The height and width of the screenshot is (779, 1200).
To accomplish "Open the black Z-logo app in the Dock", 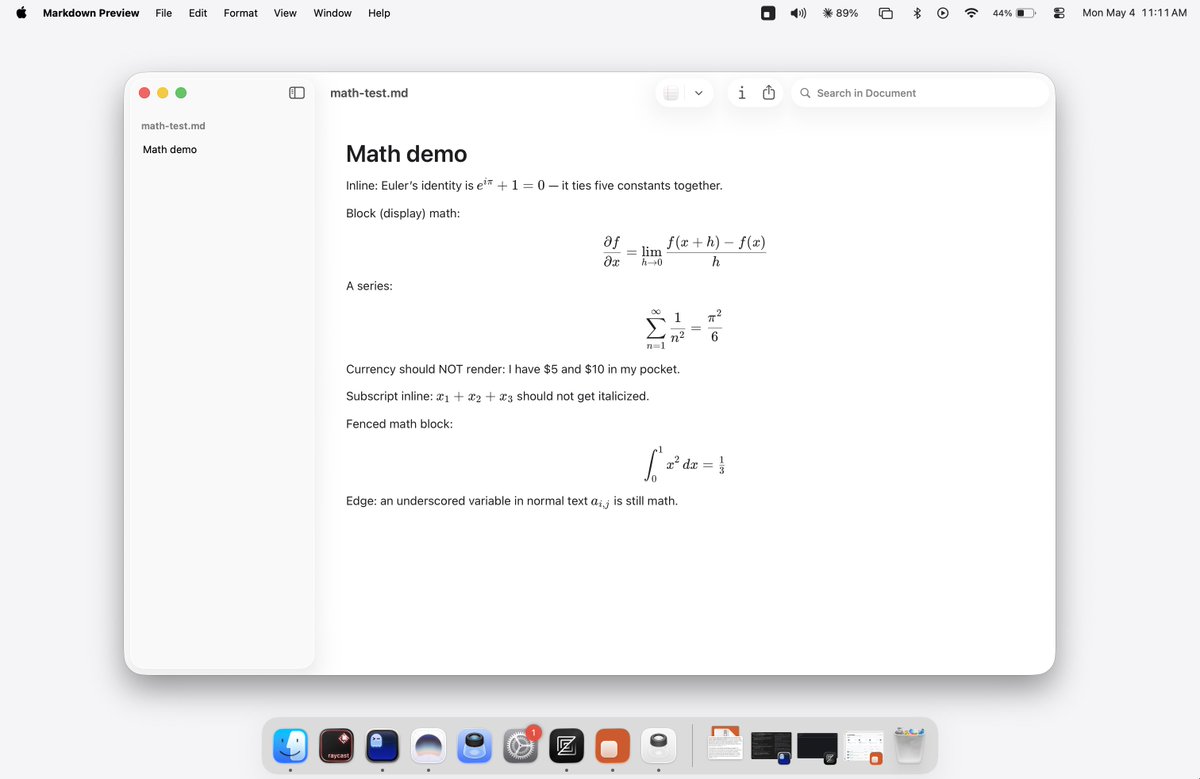I will pos(566,745).
